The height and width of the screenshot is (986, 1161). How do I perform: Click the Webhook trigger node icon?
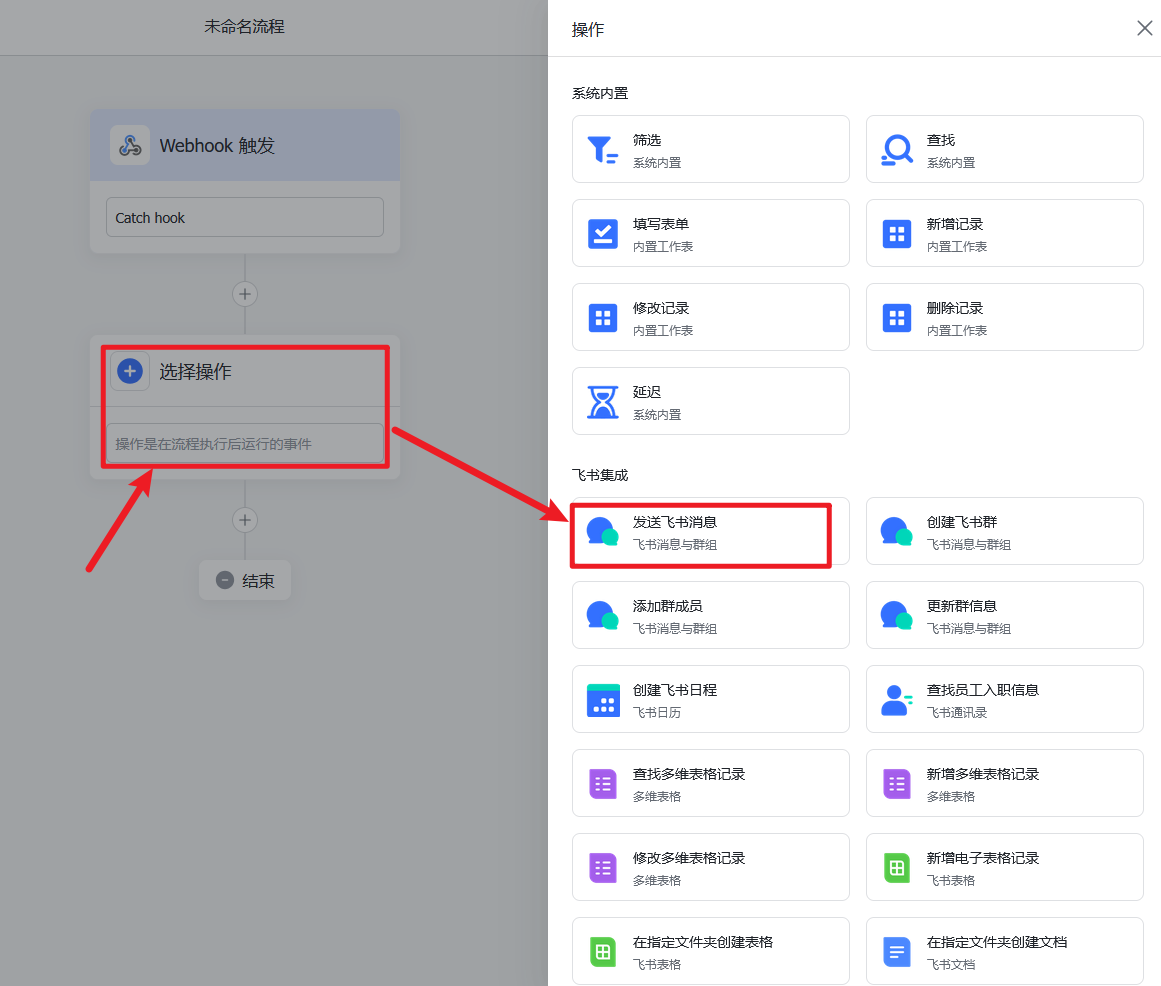point(130,145)
